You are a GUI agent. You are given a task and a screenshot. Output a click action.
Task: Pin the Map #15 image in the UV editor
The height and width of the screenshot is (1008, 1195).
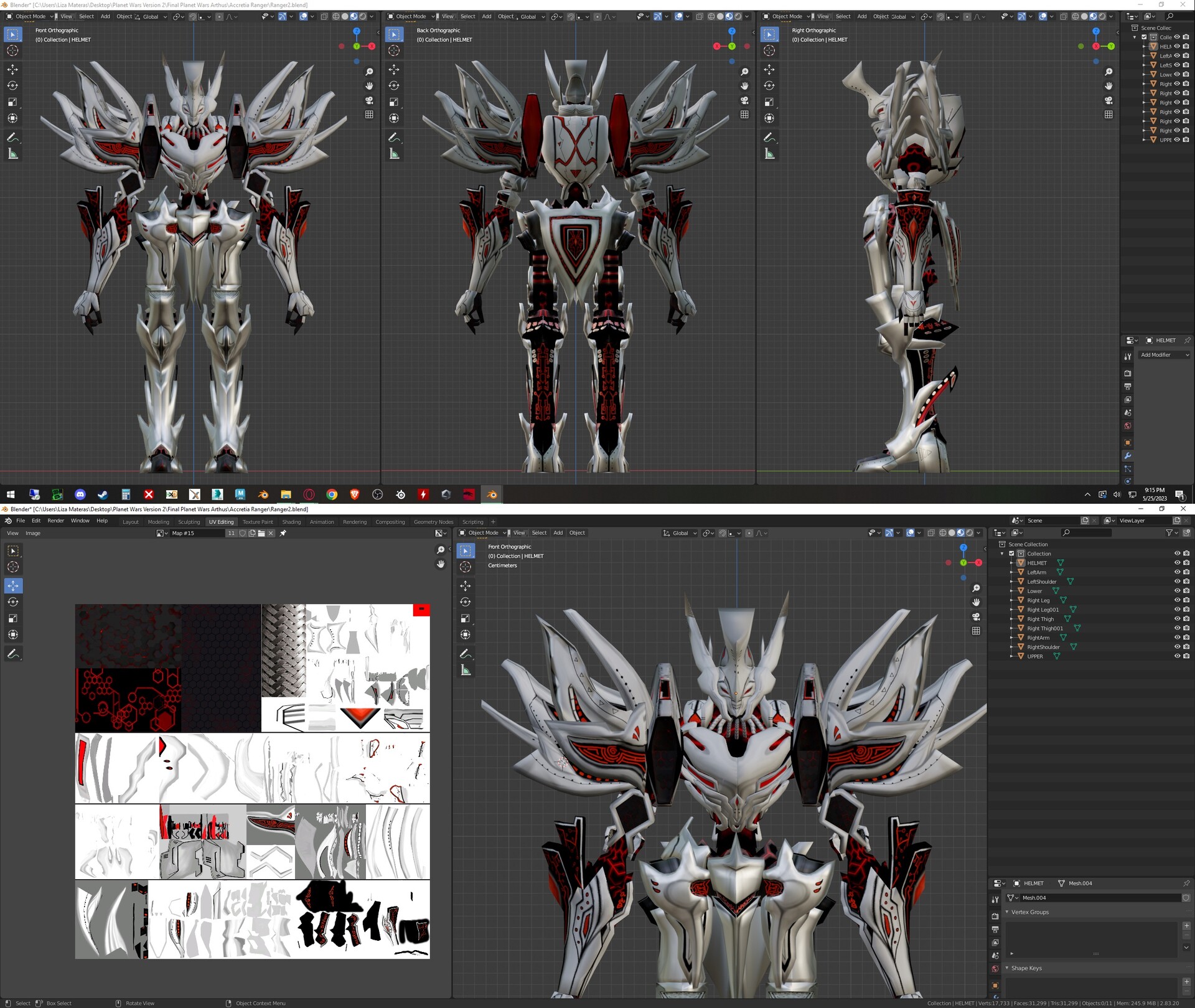(283, 533)
